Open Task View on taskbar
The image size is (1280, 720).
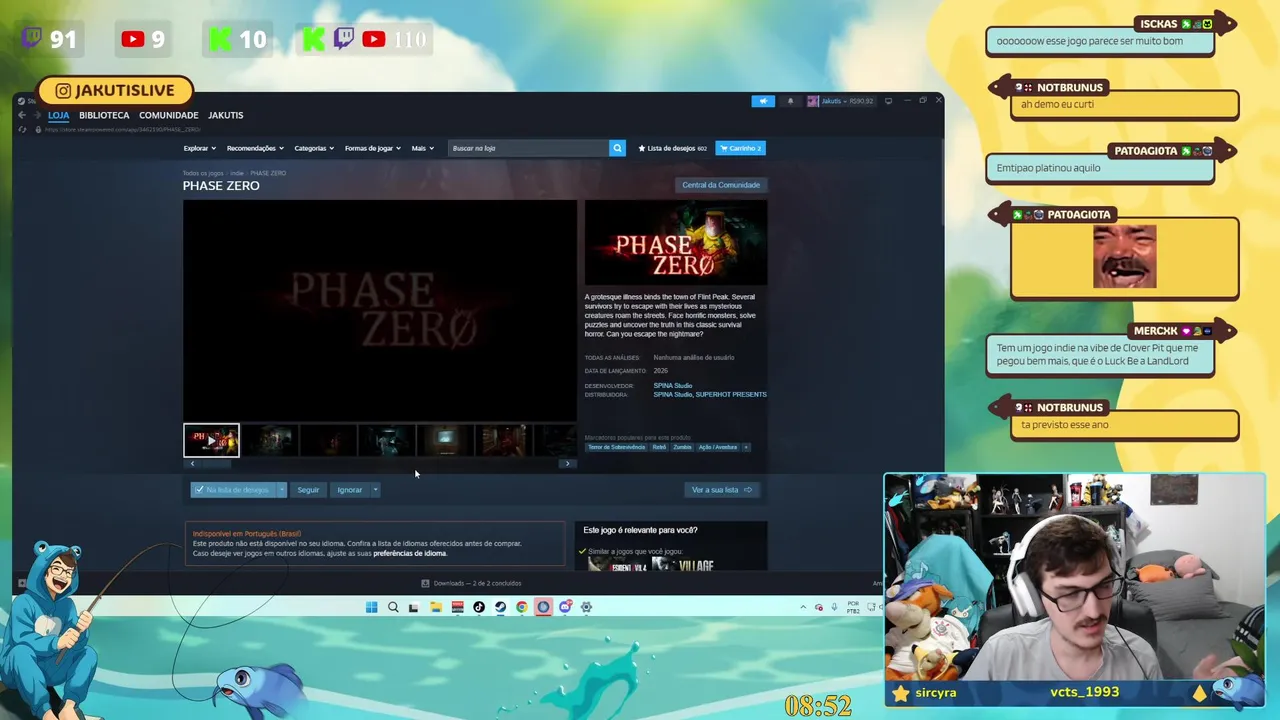point(414,607)
